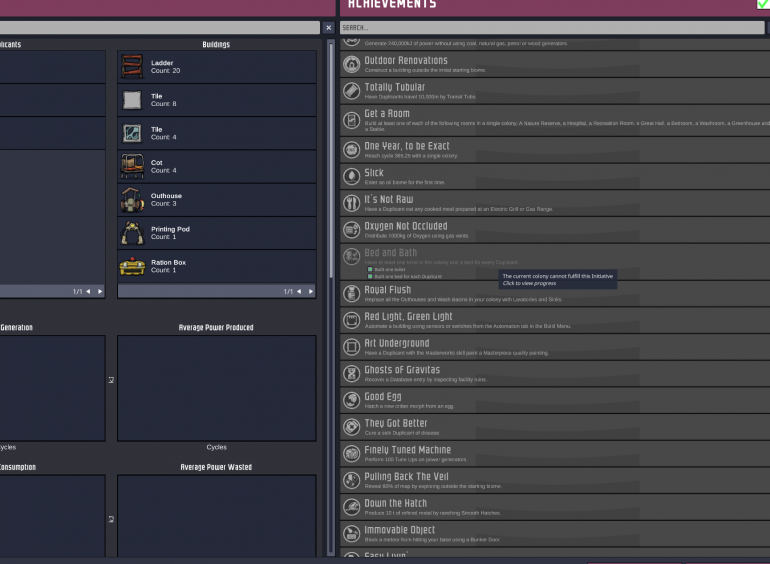The height and width of the screenshot is (564, 770).
Task: Click the Achievements search field
Action: pos(552,27)
